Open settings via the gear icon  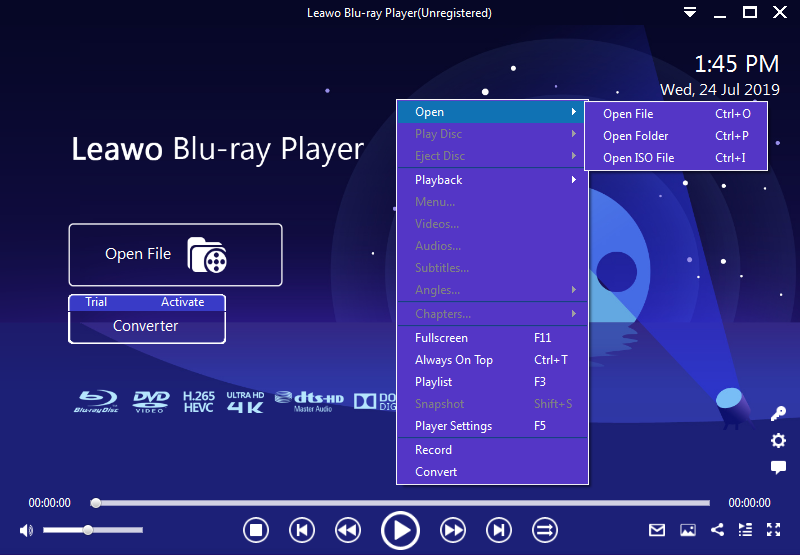778,440
